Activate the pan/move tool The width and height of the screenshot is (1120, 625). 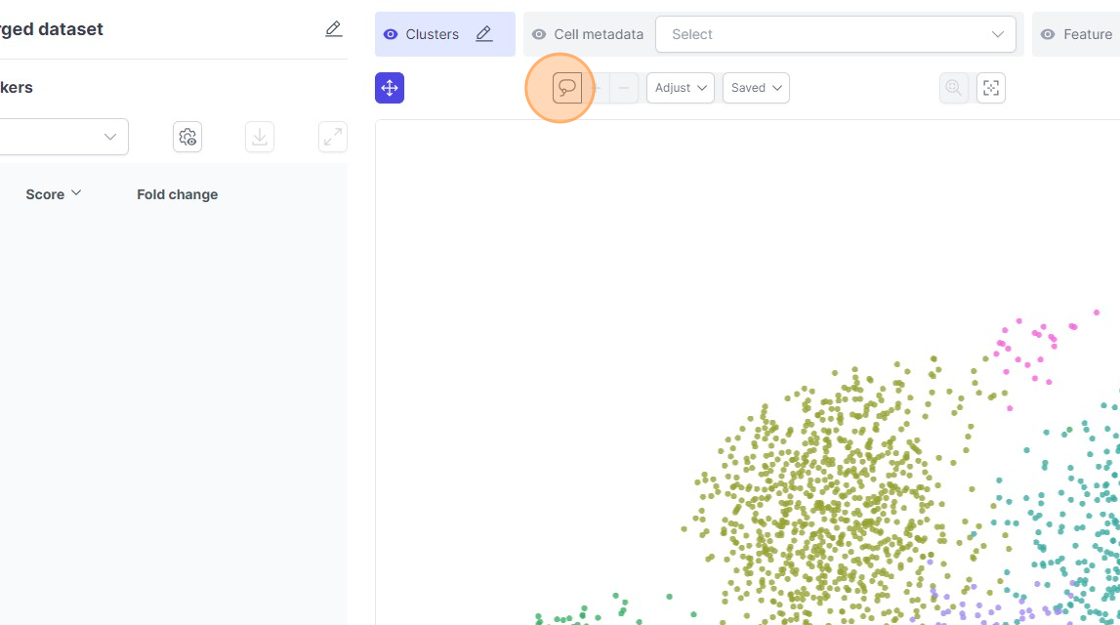[390, 88]
